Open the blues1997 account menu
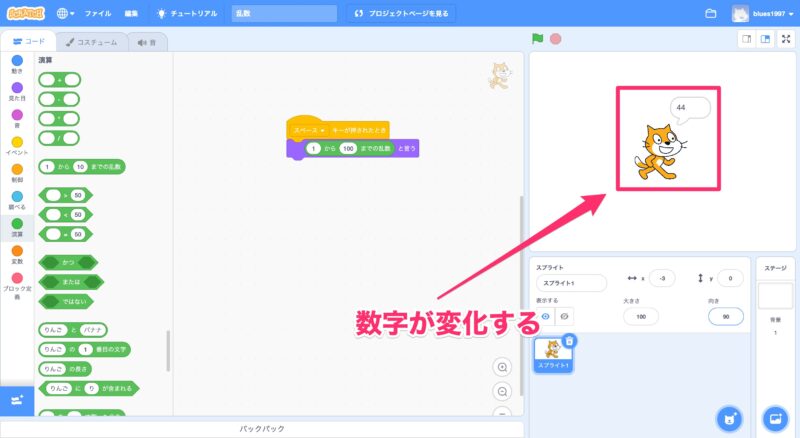800x438 pixels. coord(766,14)
